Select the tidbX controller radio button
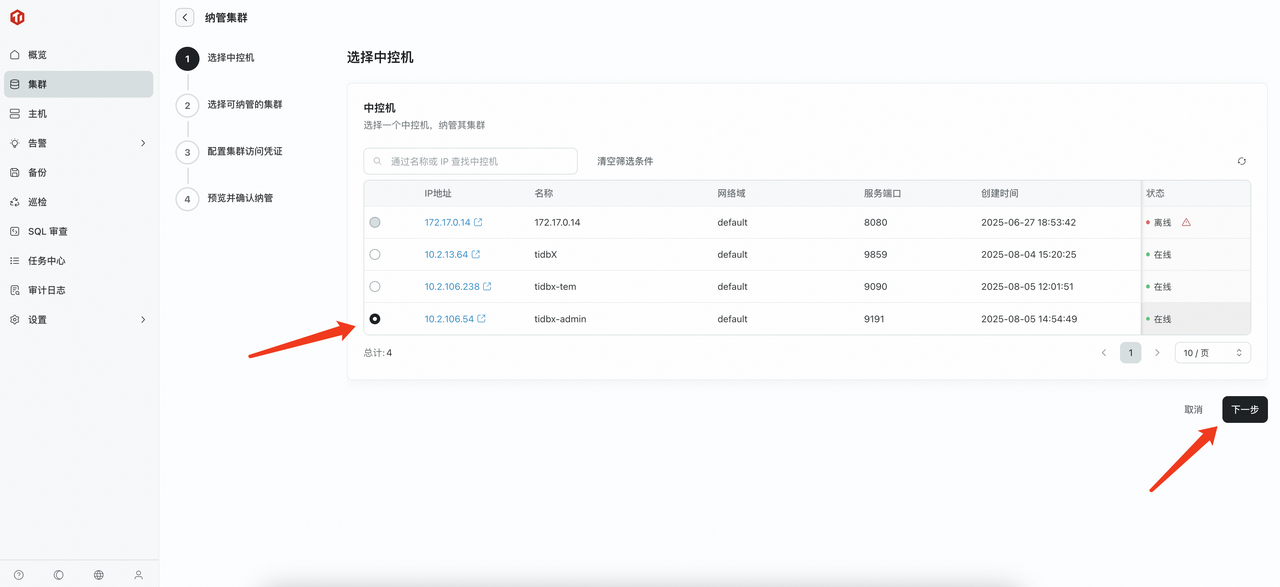1280x587 pixels. (x=375, y=254)
